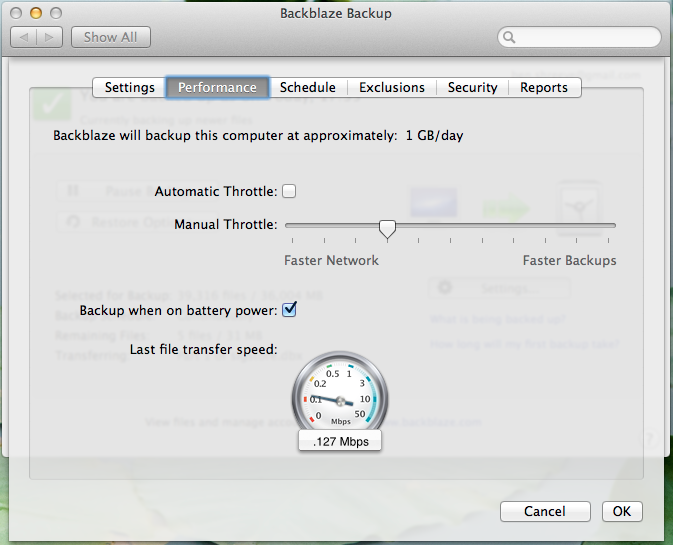The height and width of the screenshot is (545, 673).
Task: Open the Settings tab
Action: (129, 88)
